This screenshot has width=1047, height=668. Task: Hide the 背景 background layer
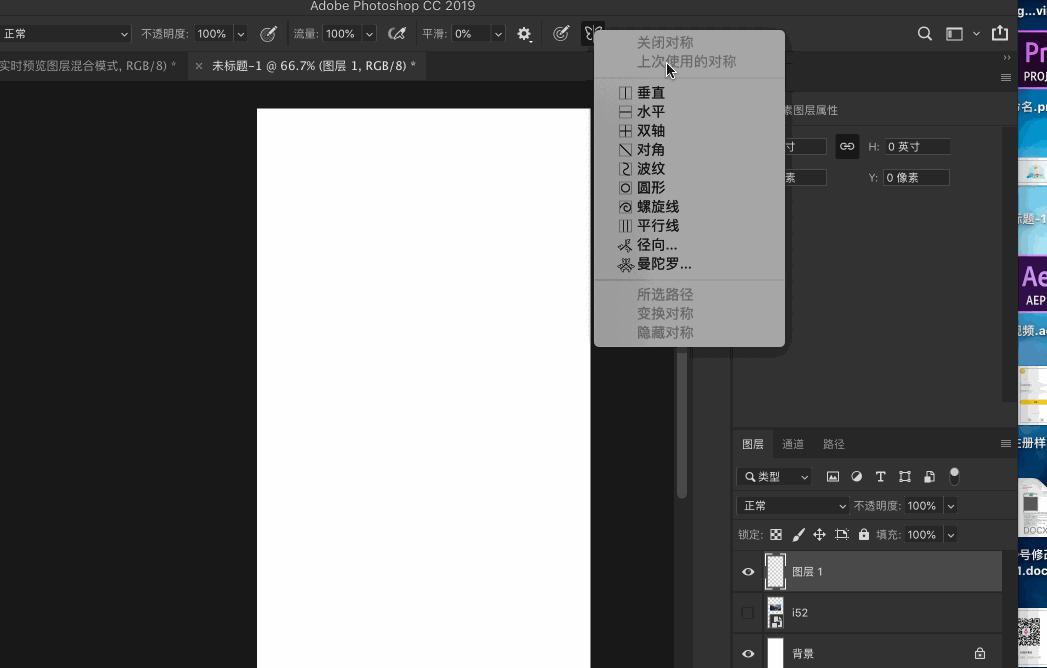click(748, 653)
